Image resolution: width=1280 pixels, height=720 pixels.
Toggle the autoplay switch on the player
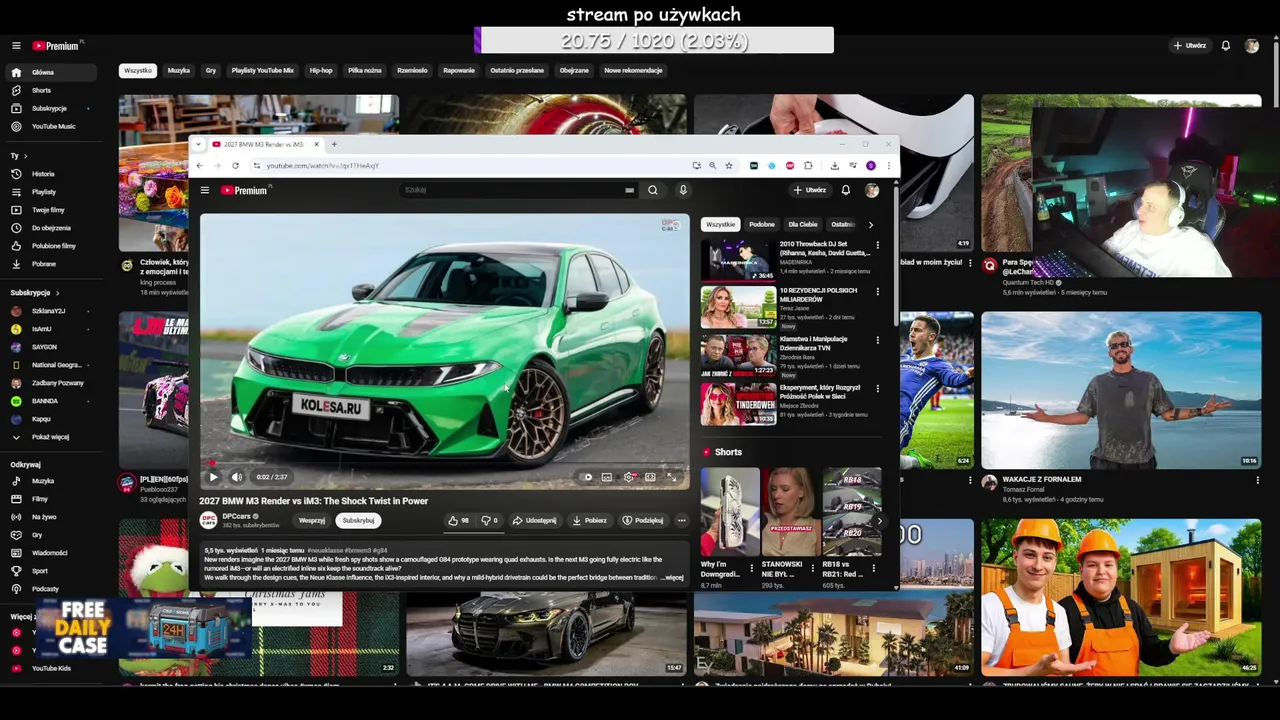coord(588,477)
